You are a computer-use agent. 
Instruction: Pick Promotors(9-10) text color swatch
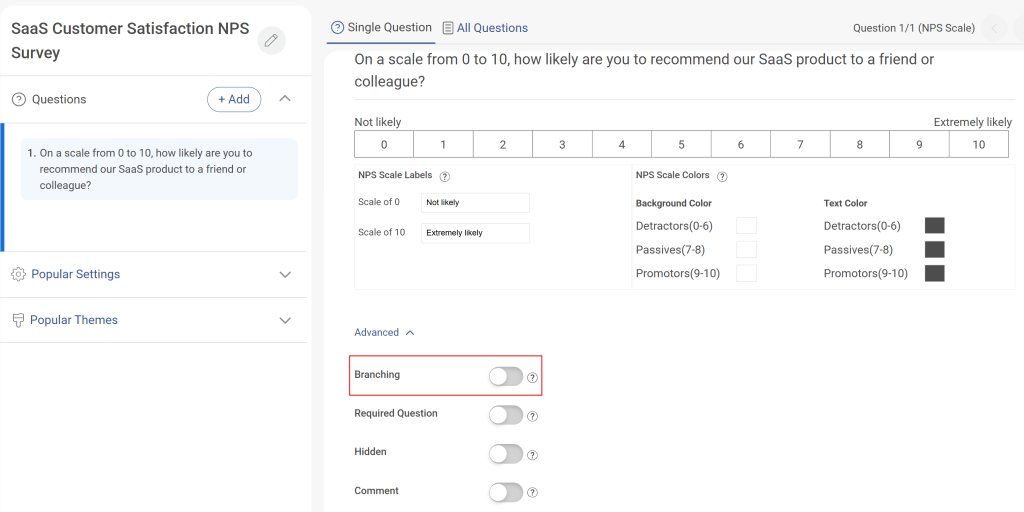click(935, 273)
